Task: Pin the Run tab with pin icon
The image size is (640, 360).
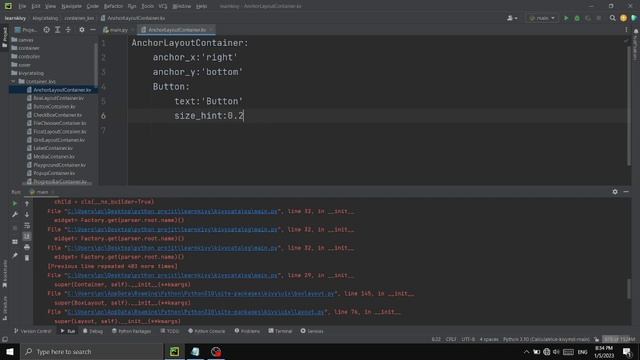Action: 15,256
